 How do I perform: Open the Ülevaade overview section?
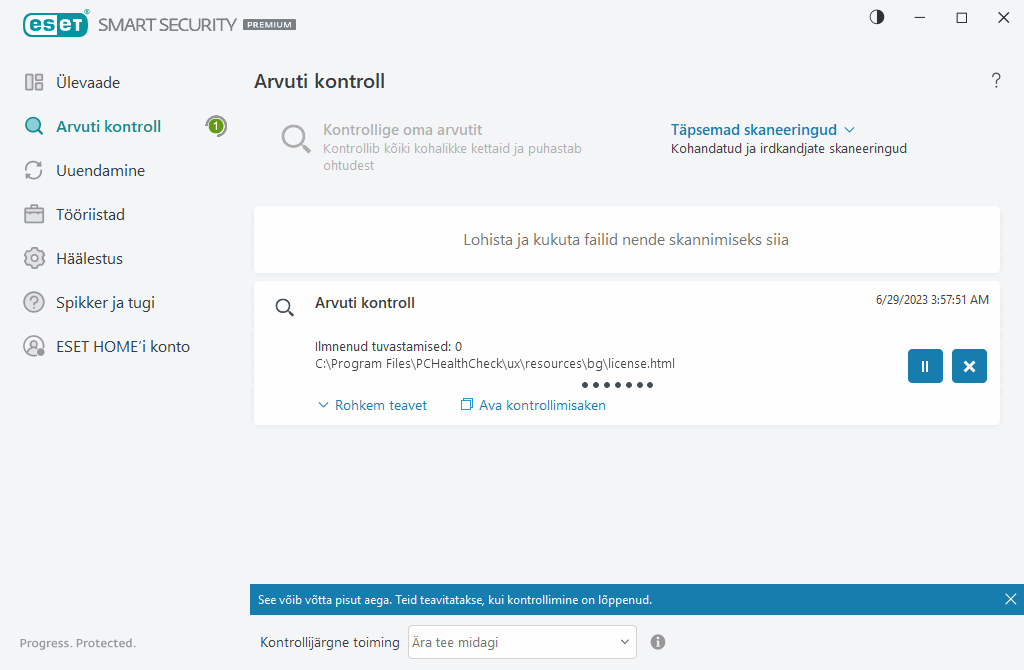[87, 83]
